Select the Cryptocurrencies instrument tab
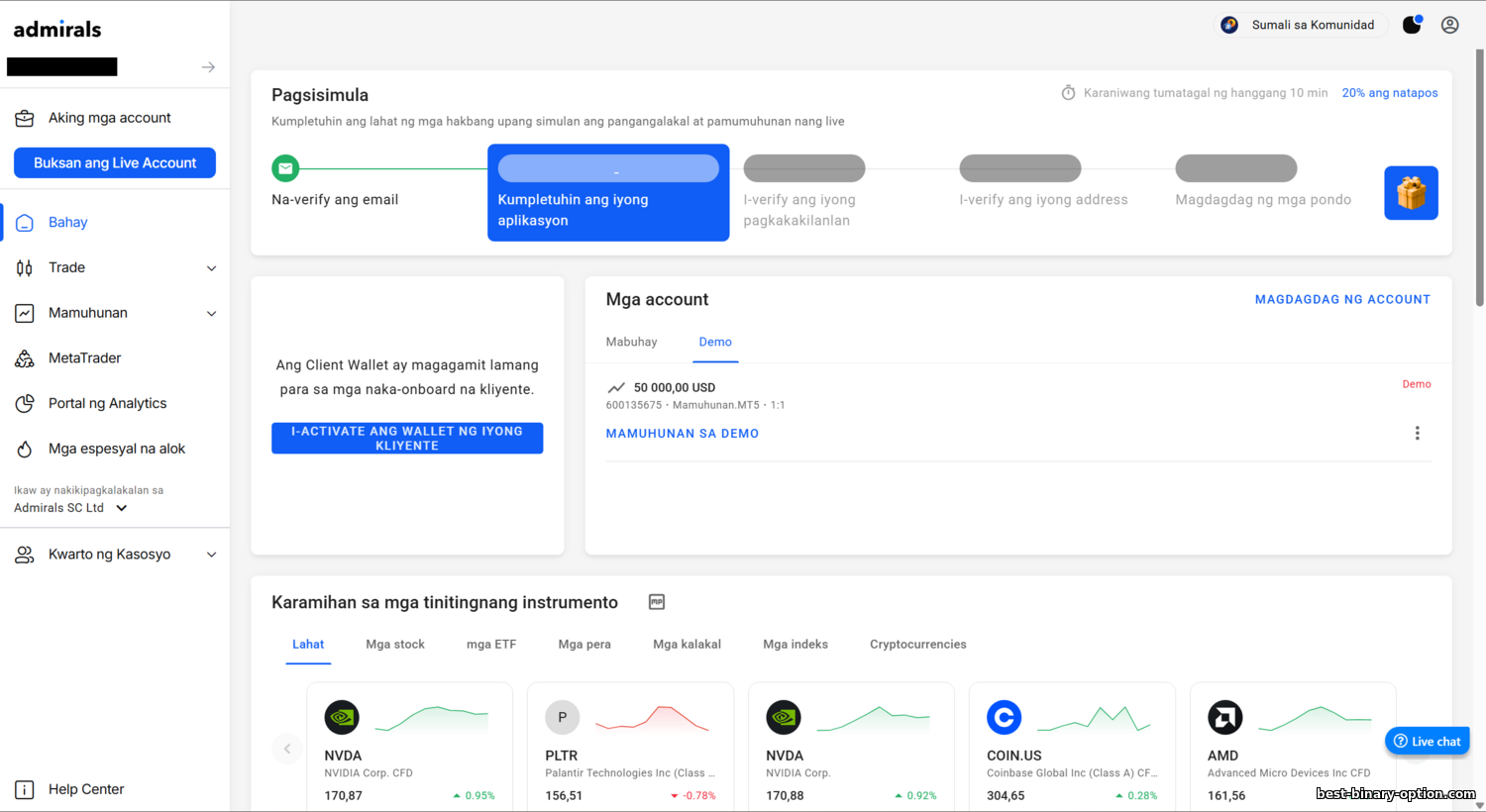 click(x=917, y=645)
